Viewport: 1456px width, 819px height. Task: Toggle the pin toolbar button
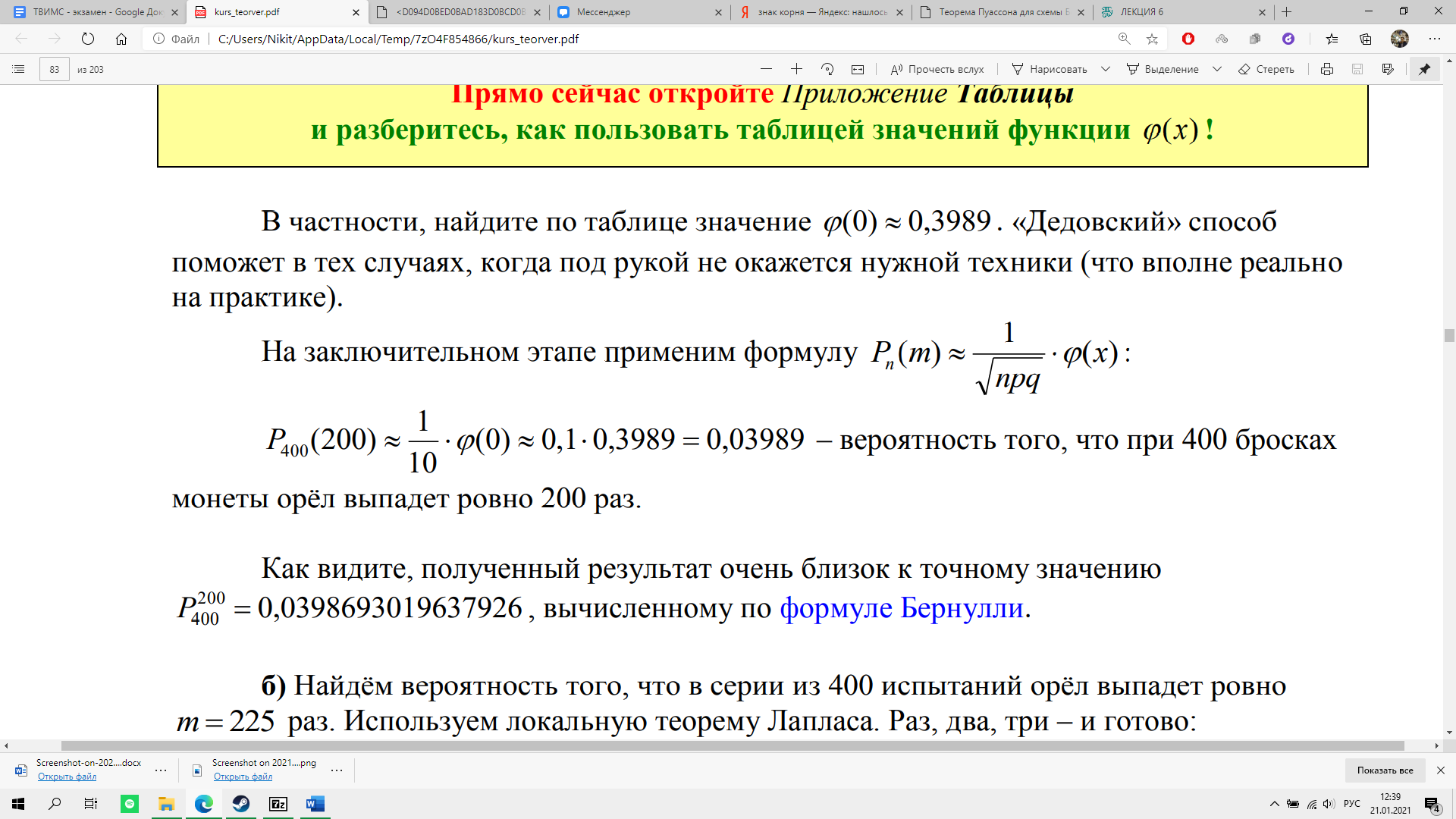click(x=1425, y=69)
